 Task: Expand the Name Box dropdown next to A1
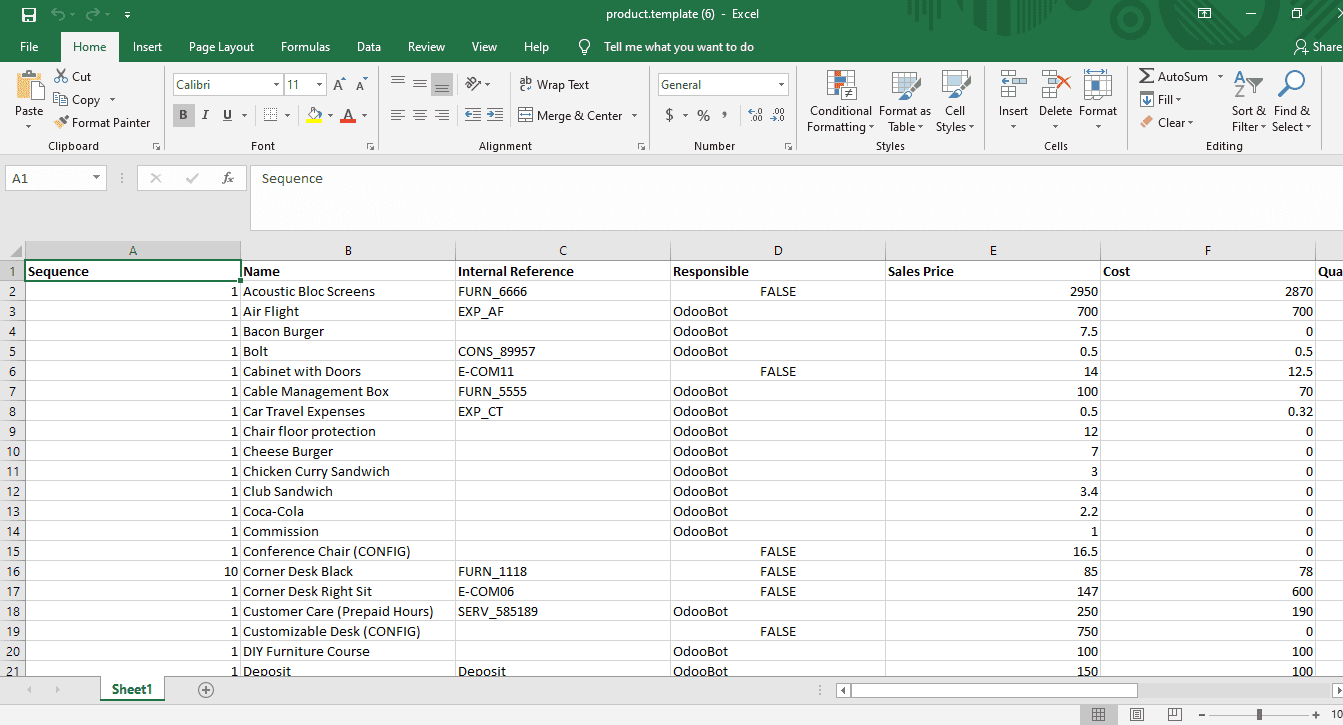(x=96, y=178)
